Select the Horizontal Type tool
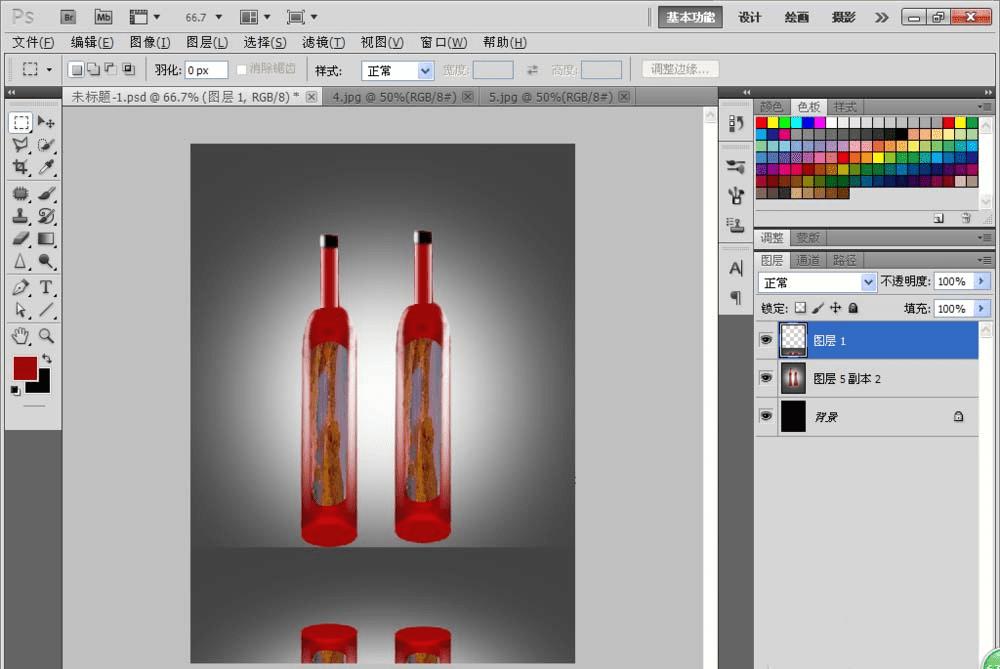1000x669 pixels. 46,287
